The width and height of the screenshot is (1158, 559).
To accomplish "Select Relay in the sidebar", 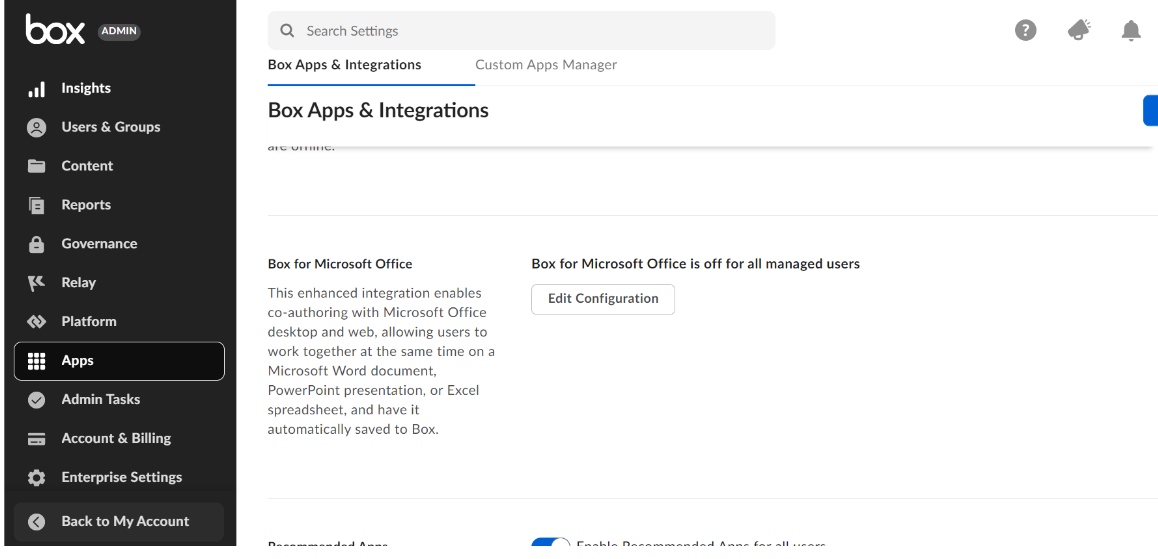I will click(119, 283).
